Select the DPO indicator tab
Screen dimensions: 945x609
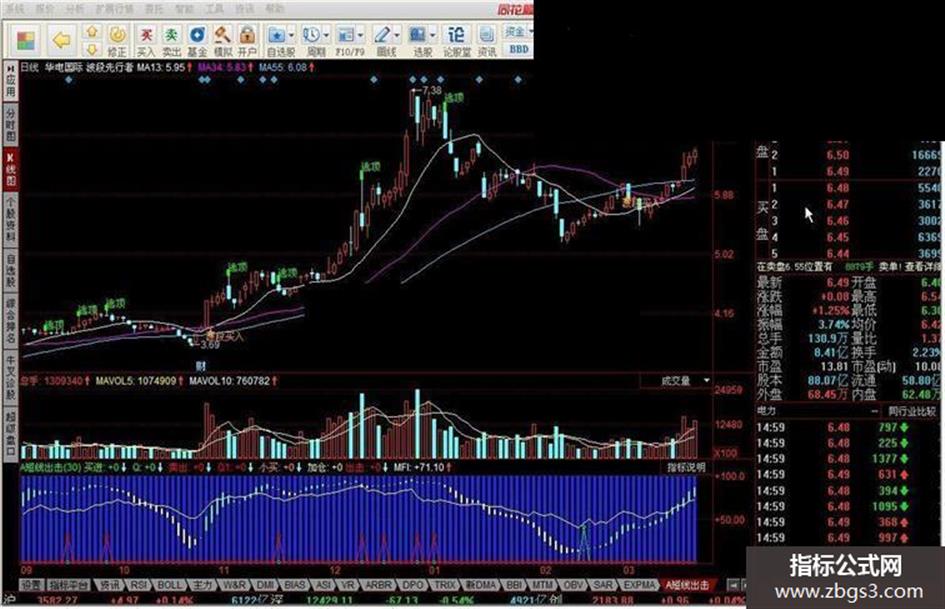(413, 585)
